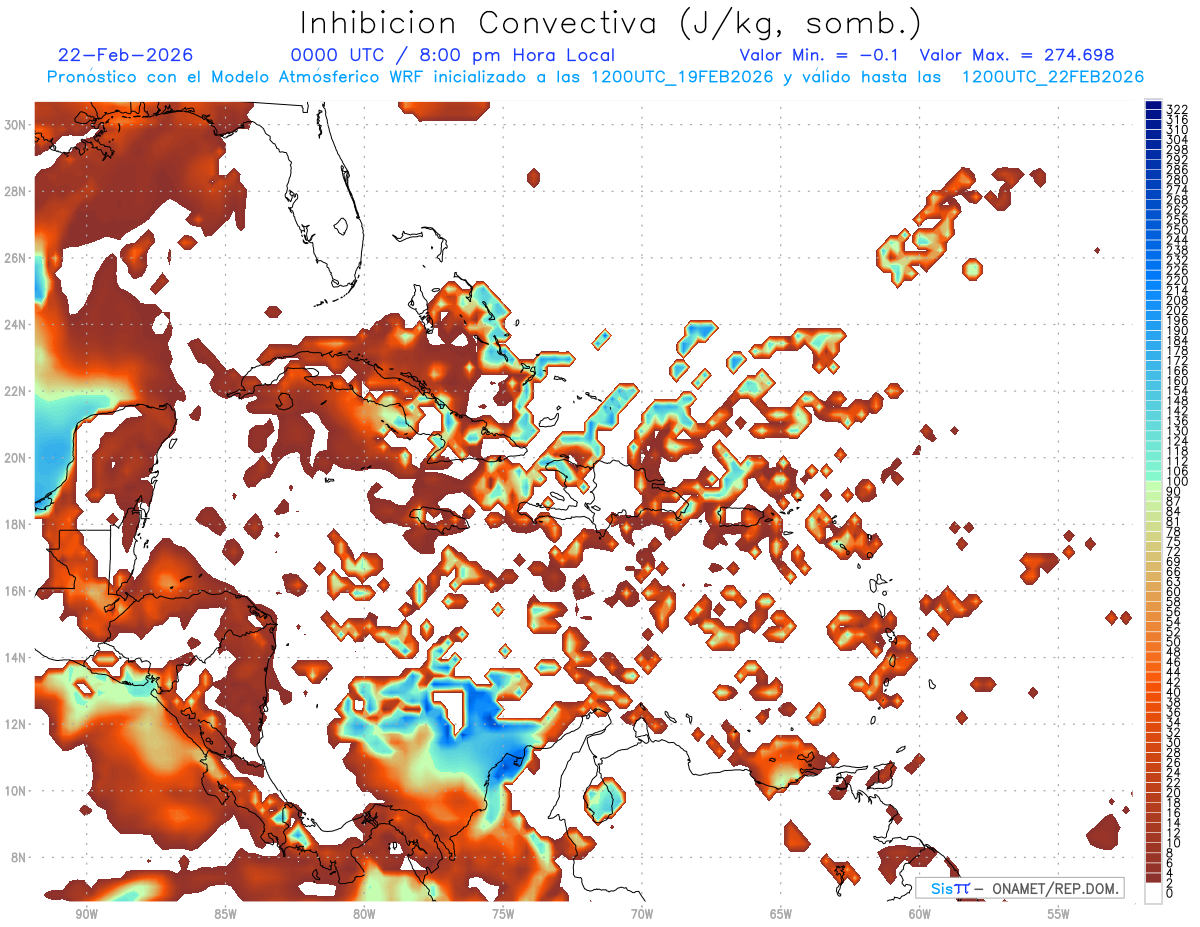The height and width of the screenshot is (927, 1200).
Task: Select the darkest brown swatch above the white one
Action: click(x=1153, y=878)
